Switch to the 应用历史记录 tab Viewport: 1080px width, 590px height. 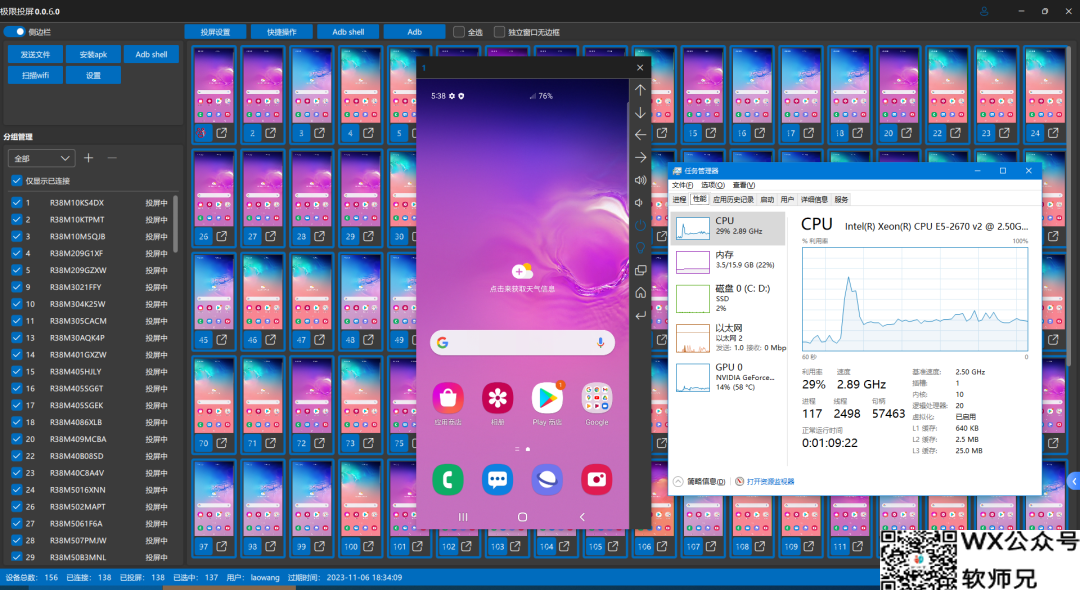(733, 200)
